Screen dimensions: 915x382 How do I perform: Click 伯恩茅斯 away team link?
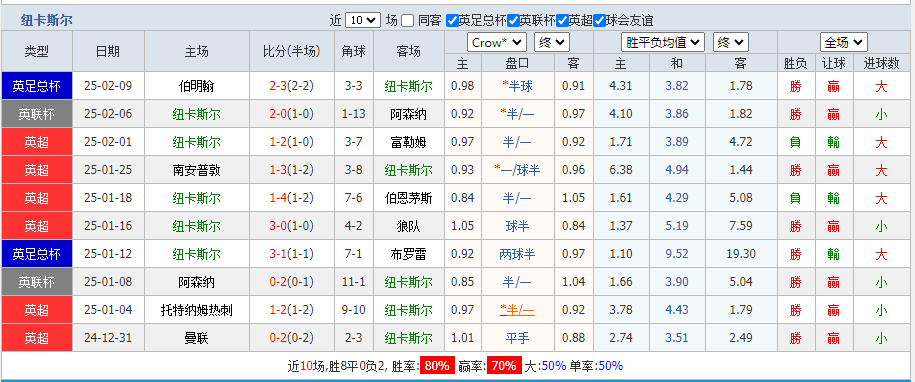408,198
